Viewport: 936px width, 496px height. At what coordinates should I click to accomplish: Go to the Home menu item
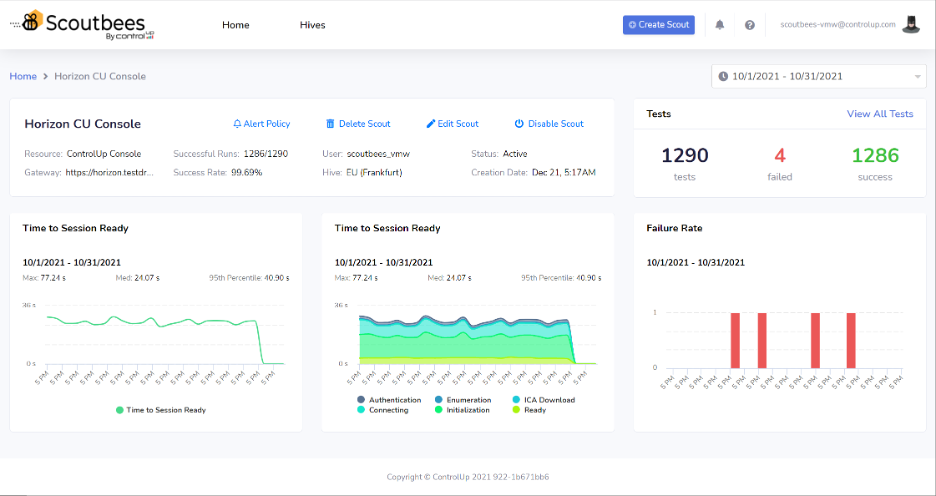click(236, 25)
